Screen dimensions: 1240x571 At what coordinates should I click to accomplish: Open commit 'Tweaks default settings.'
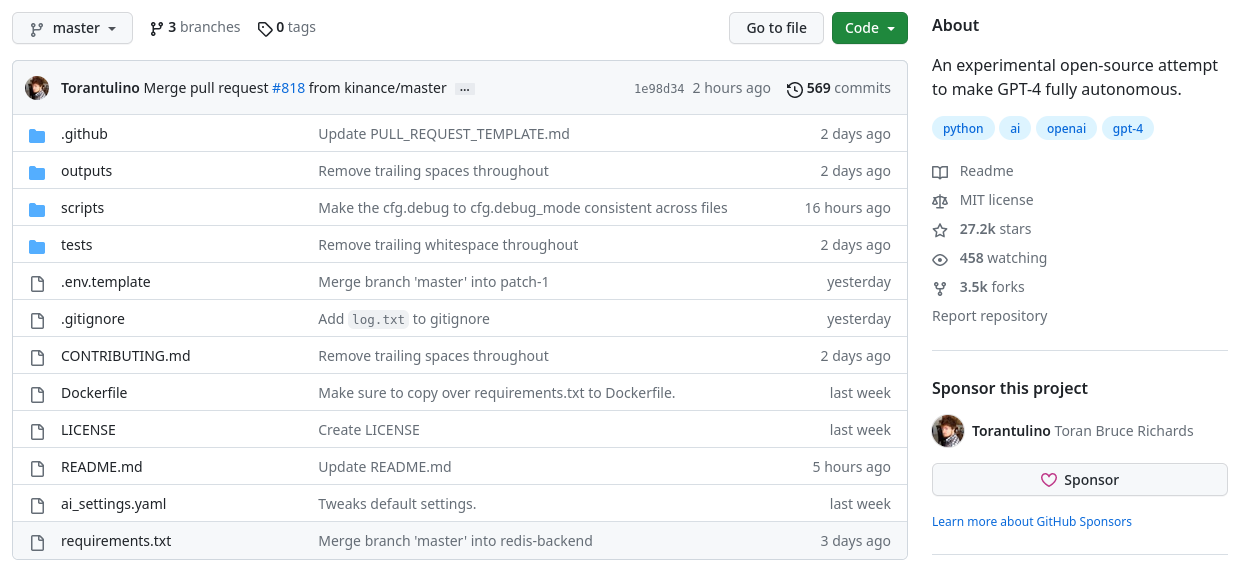397,504
